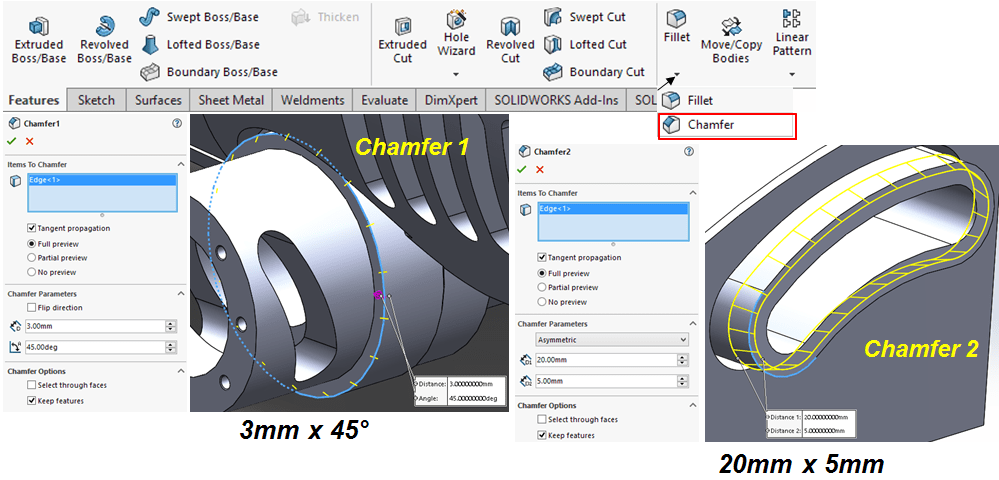Expand the Fillet dropdown arrow
The height and width of the screenshot is (480, 999).
pyautogui.click(x=676, y=75)
